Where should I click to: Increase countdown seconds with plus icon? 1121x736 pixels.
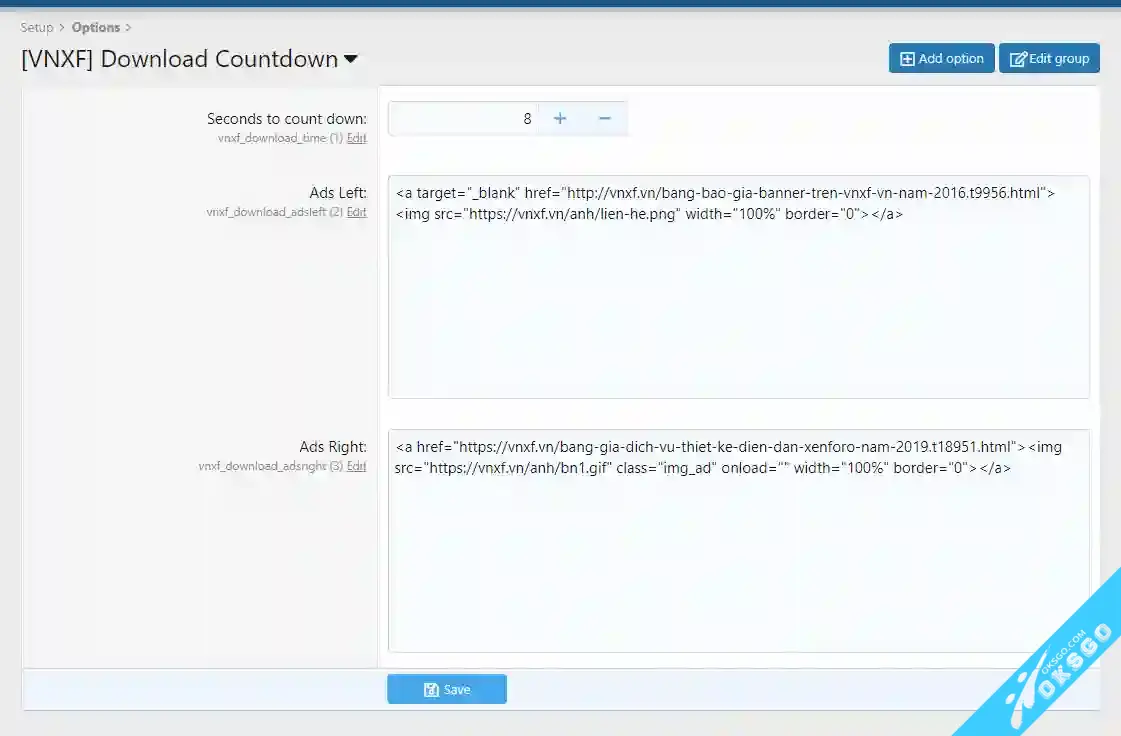[x=560, y=119]
